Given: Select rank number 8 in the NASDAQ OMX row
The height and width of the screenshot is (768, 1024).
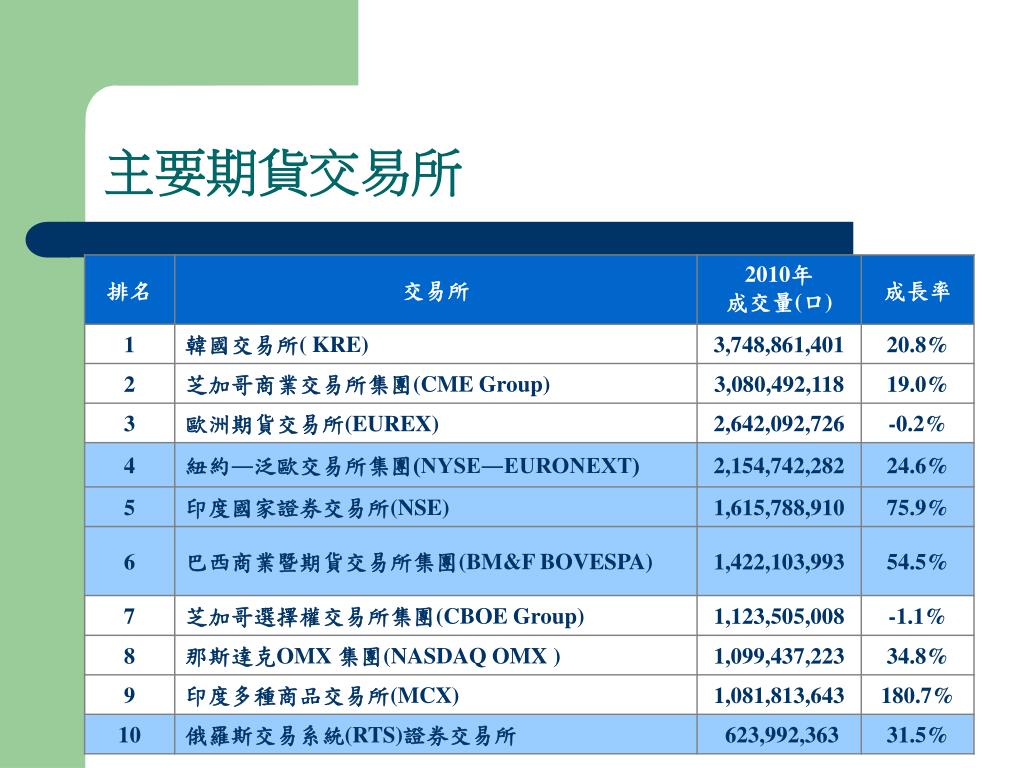Looking at the screenshot, I should [x=129, y=656].
